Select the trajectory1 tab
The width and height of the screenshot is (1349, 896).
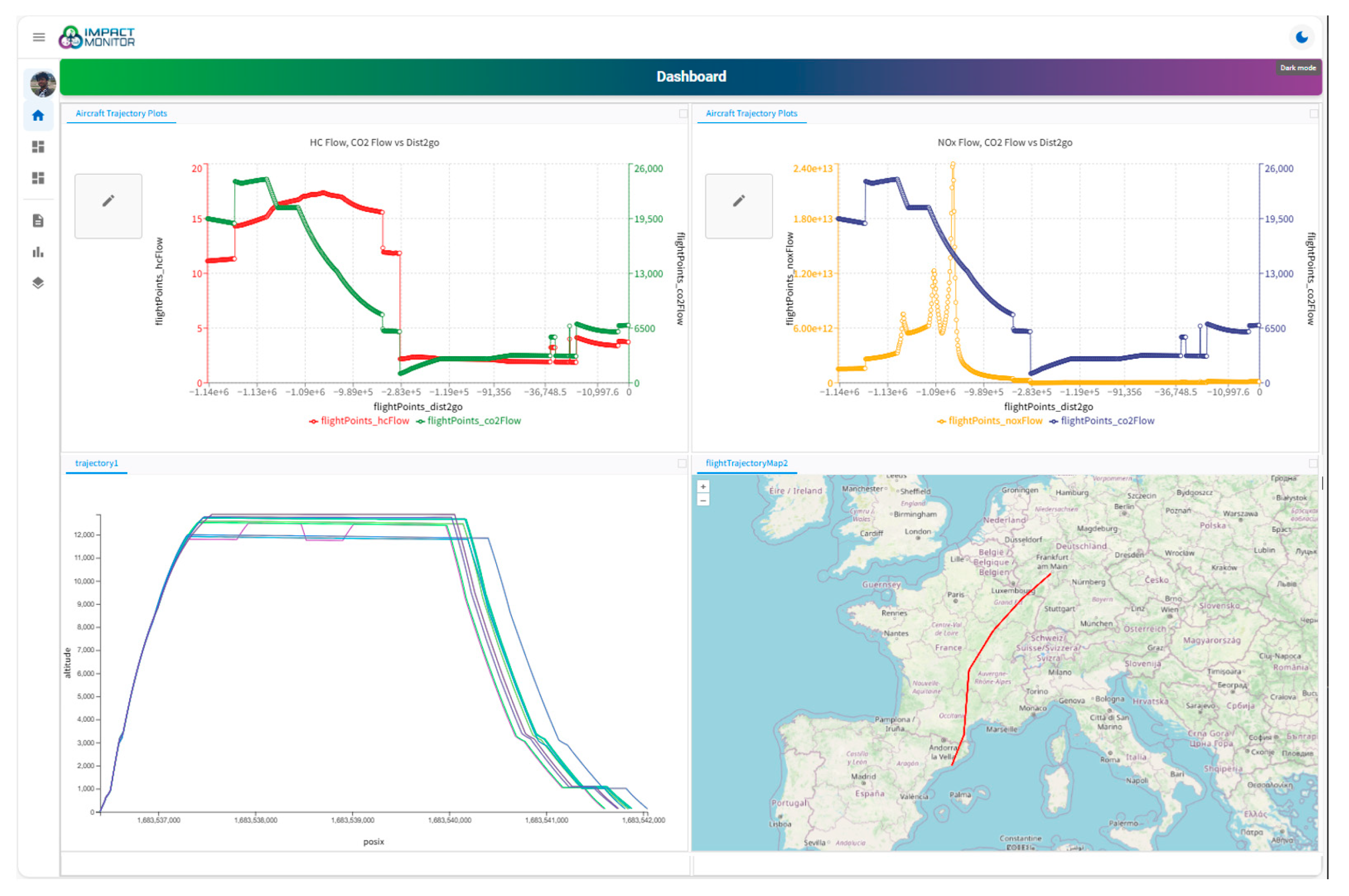(97, 463)
